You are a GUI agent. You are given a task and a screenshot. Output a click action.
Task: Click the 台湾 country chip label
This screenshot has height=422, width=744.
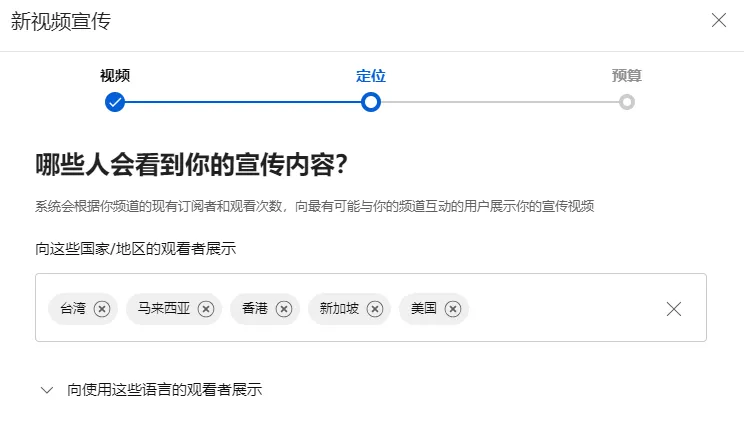73,309
